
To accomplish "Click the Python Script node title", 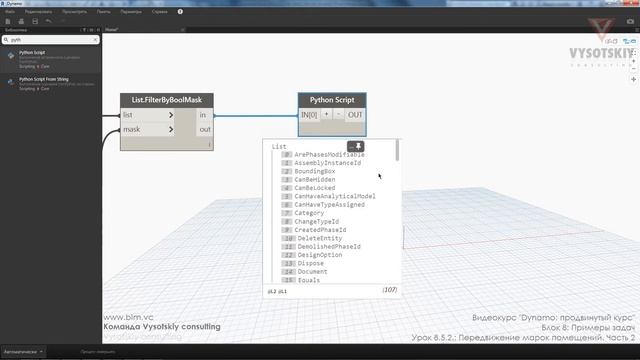I will pos(332,100).
